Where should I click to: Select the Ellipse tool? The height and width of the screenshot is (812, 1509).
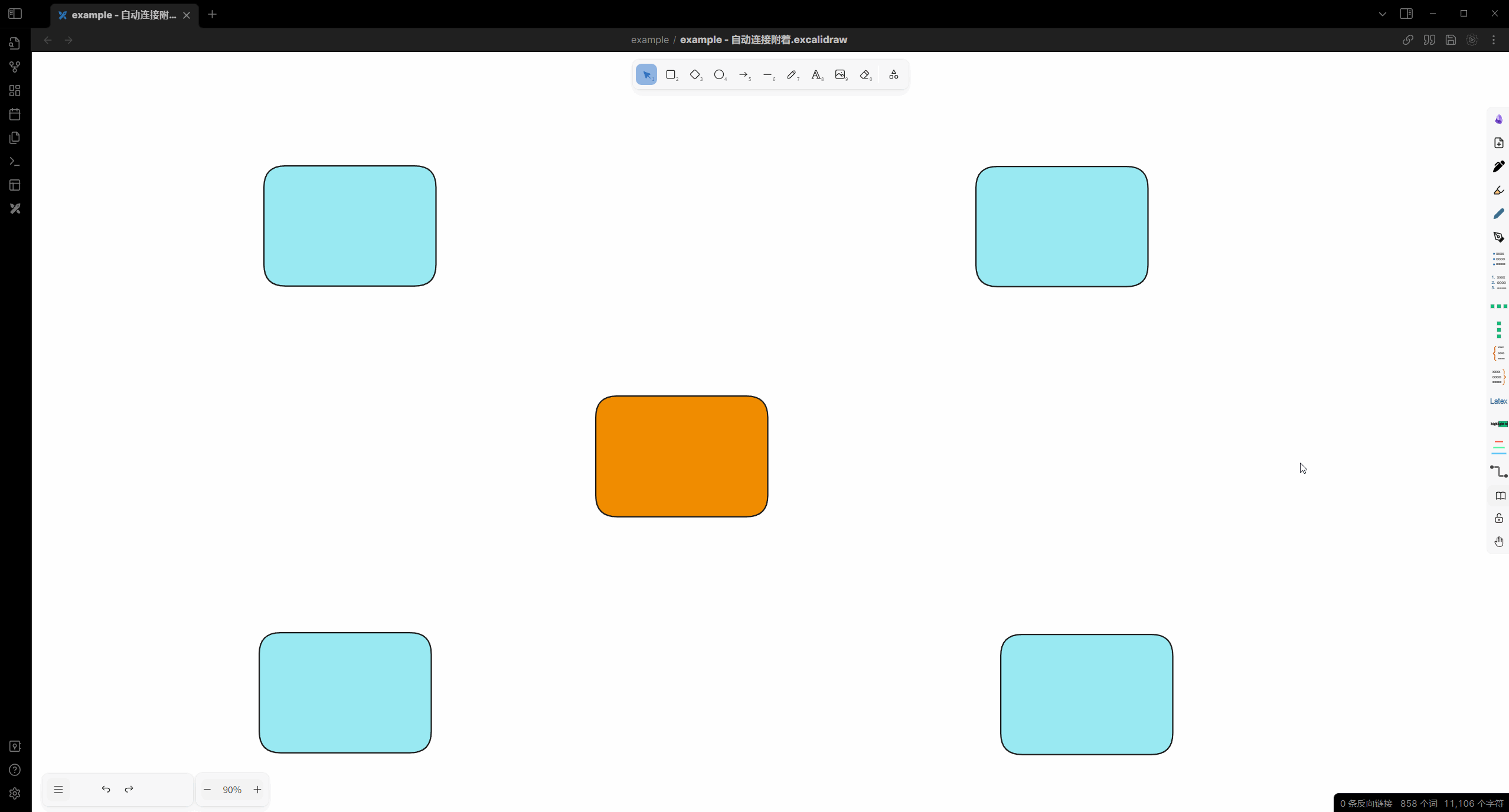pos(719,75)
